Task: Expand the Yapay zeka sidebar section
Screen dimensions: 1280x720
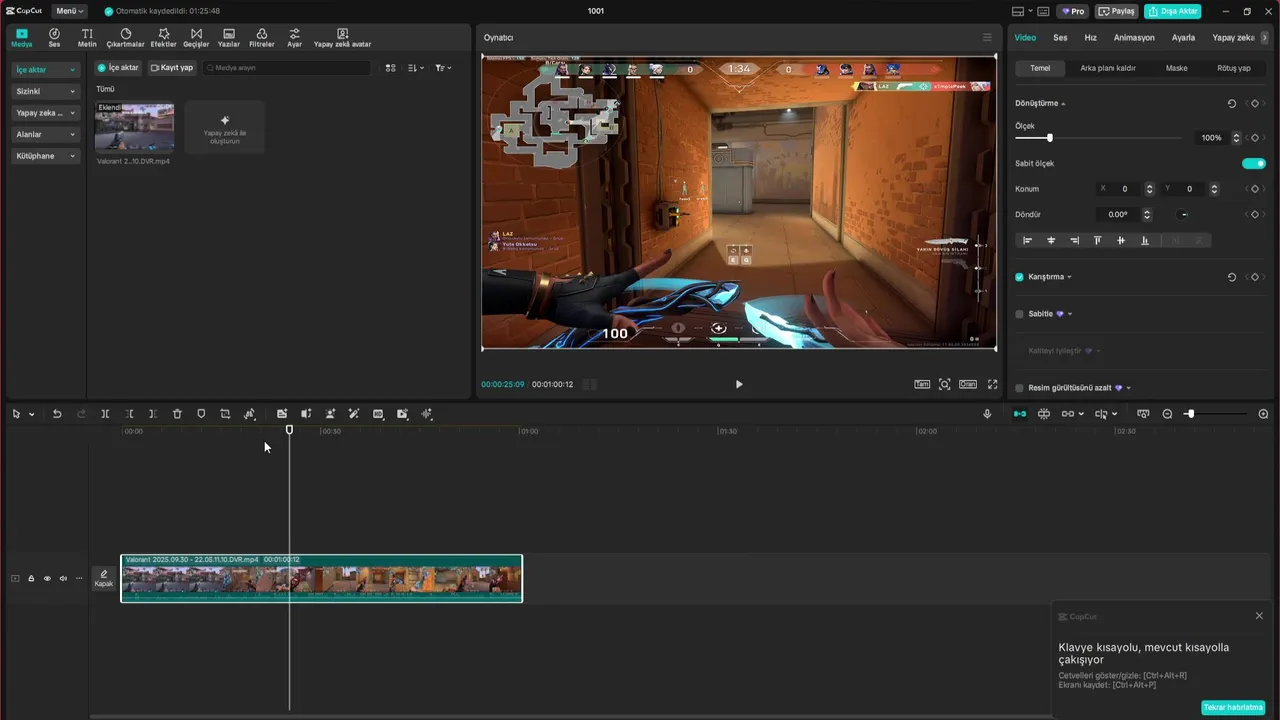Action: pyautogui.click(x=45, y=113)
